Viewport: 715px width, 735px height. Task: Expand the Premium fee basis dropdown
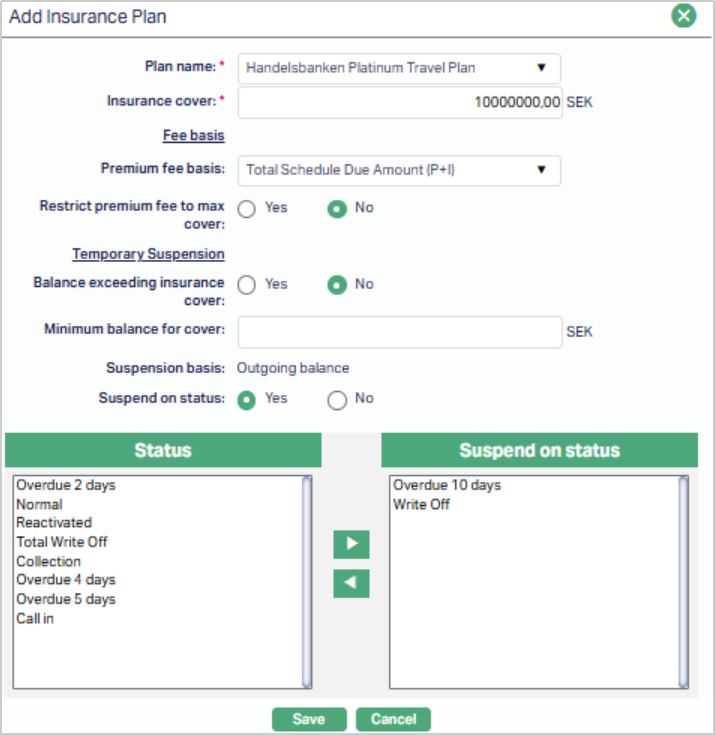point(399,170)
